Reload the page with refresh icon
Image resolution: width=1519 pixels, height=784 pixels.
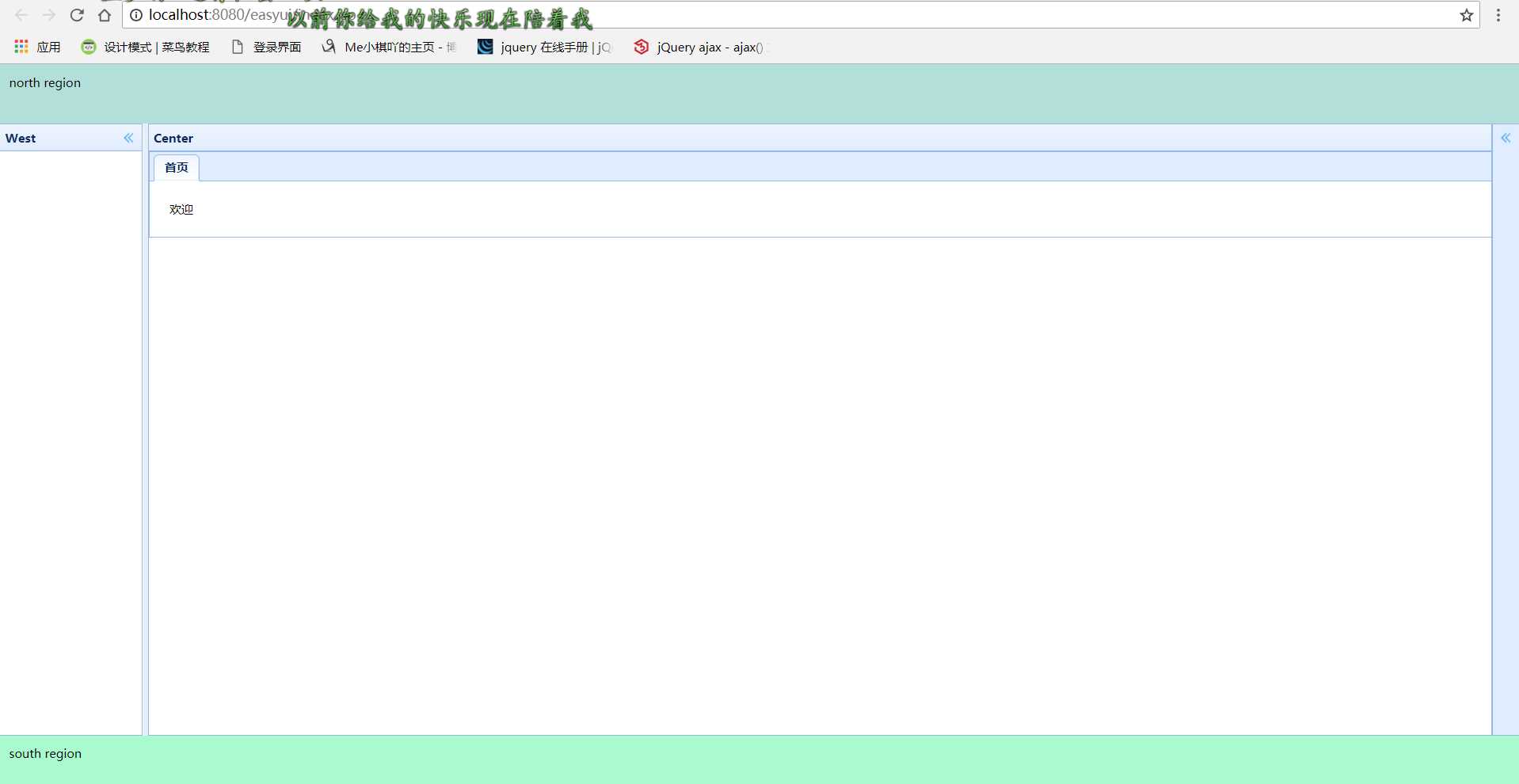(77, 15)
